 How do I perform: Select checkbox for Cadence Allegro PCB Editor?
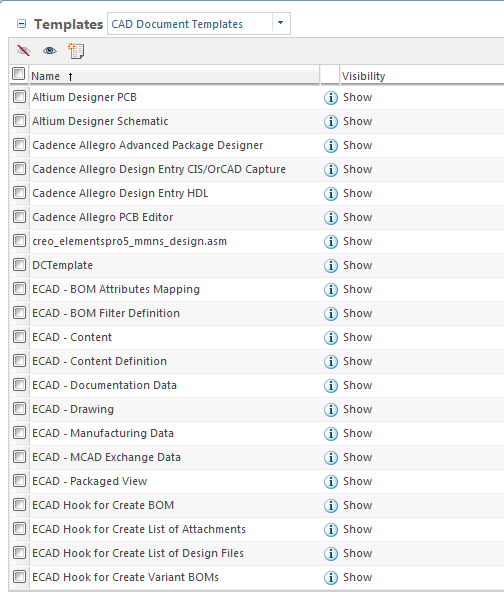point(19,217)
